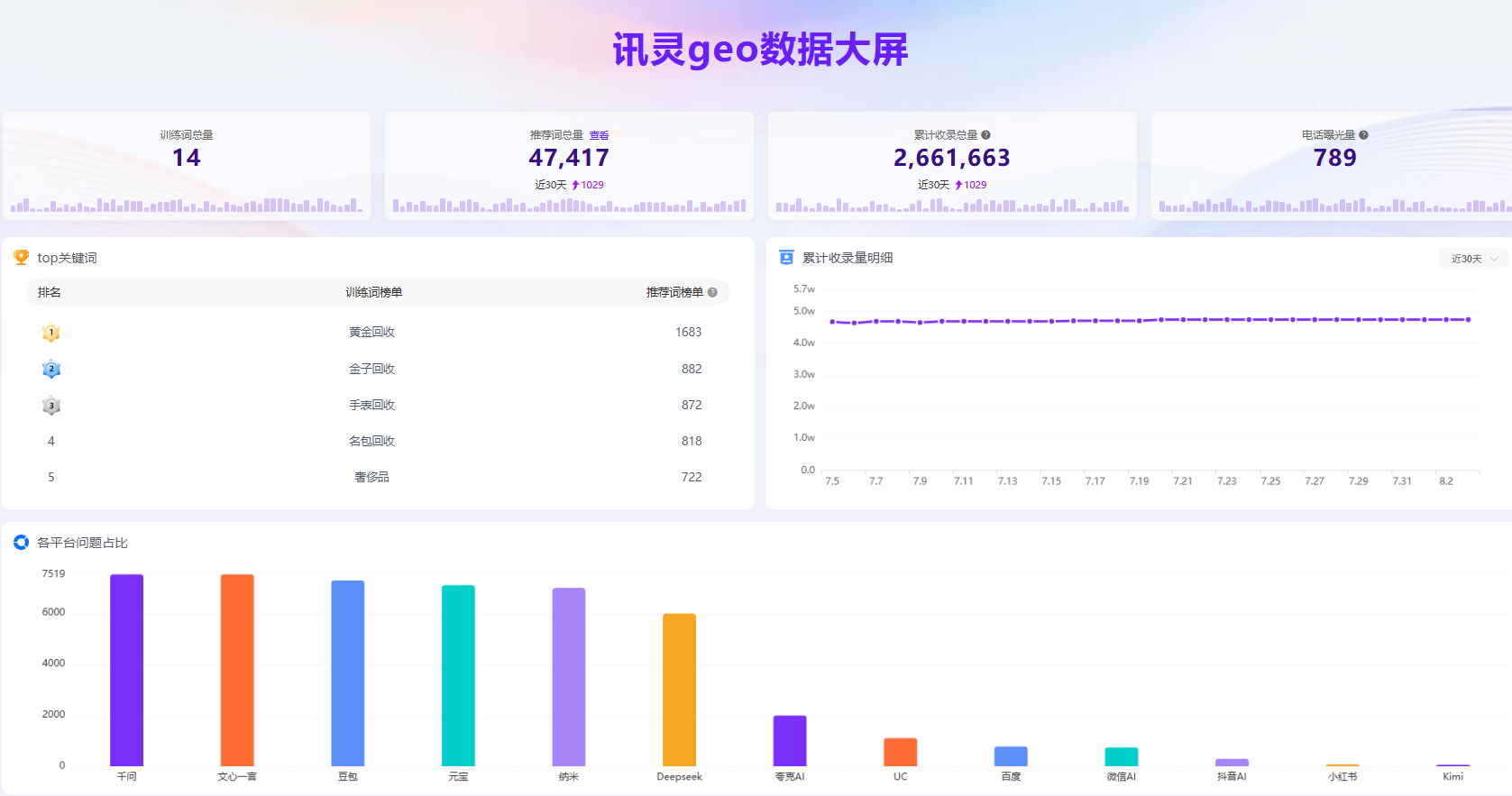Screen dimensions: 1512x796
Task: Click the up-arrow icon under 47,417
Action: [x=575, y=185]
